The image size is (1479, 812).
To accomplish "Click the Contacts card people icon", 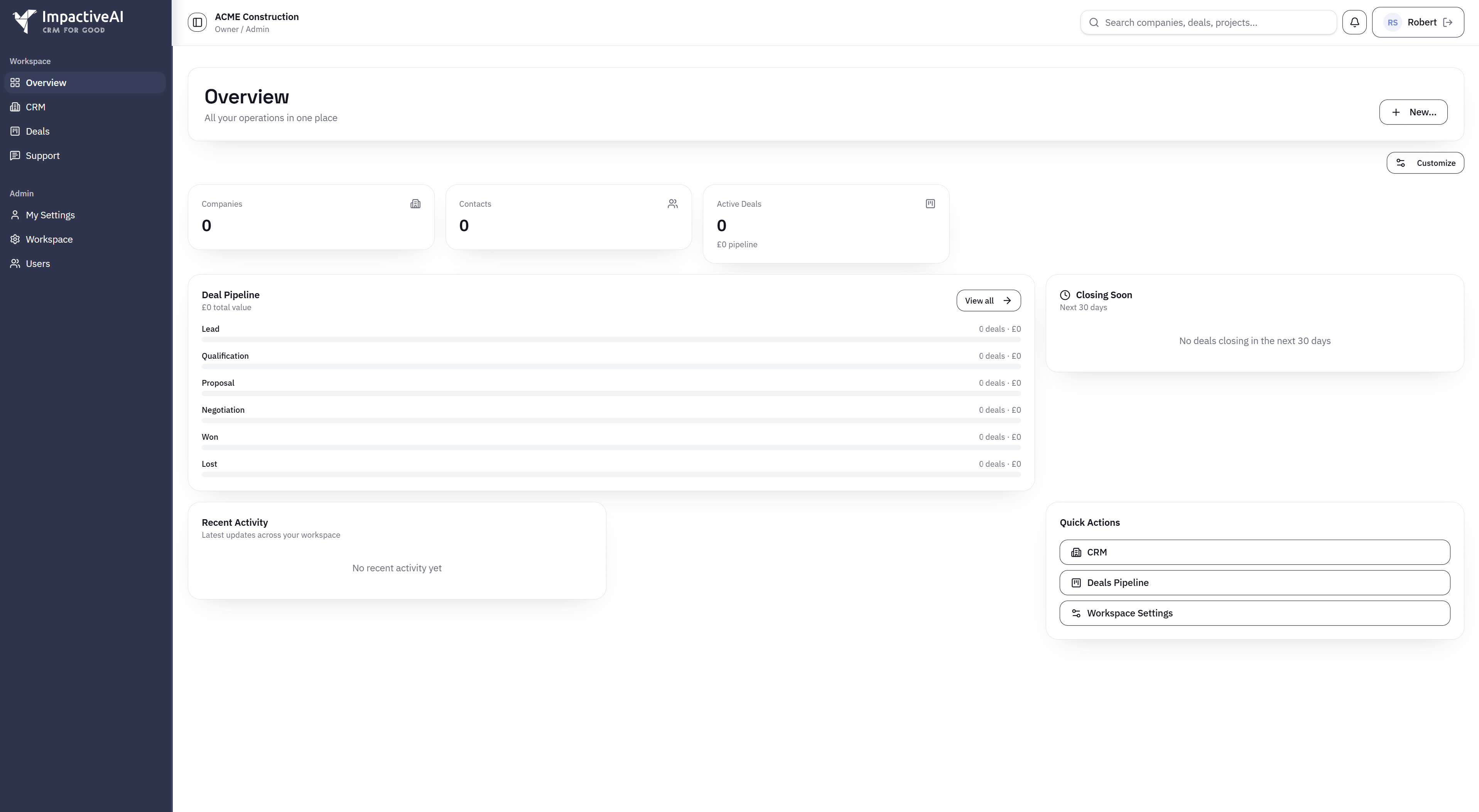I will point(672,204).
